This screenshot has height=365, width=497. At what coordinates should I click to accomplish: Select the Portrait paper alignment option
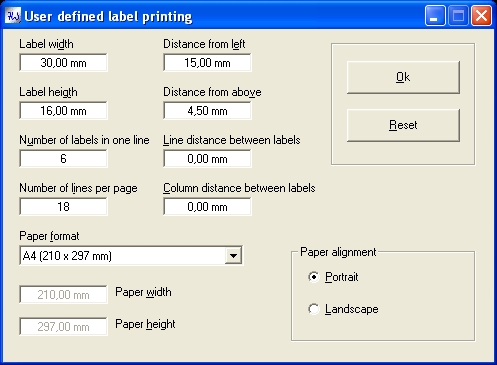314,277
